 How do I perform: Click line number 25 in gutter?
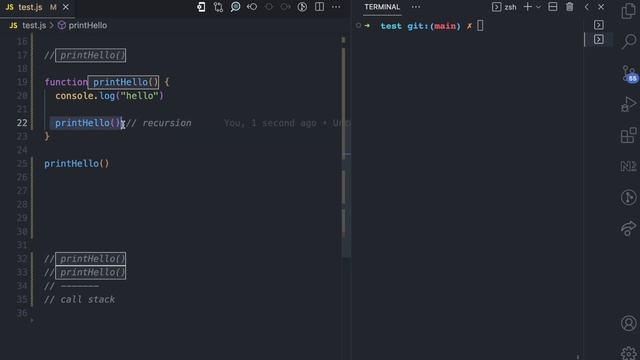[x=22, y=164]
